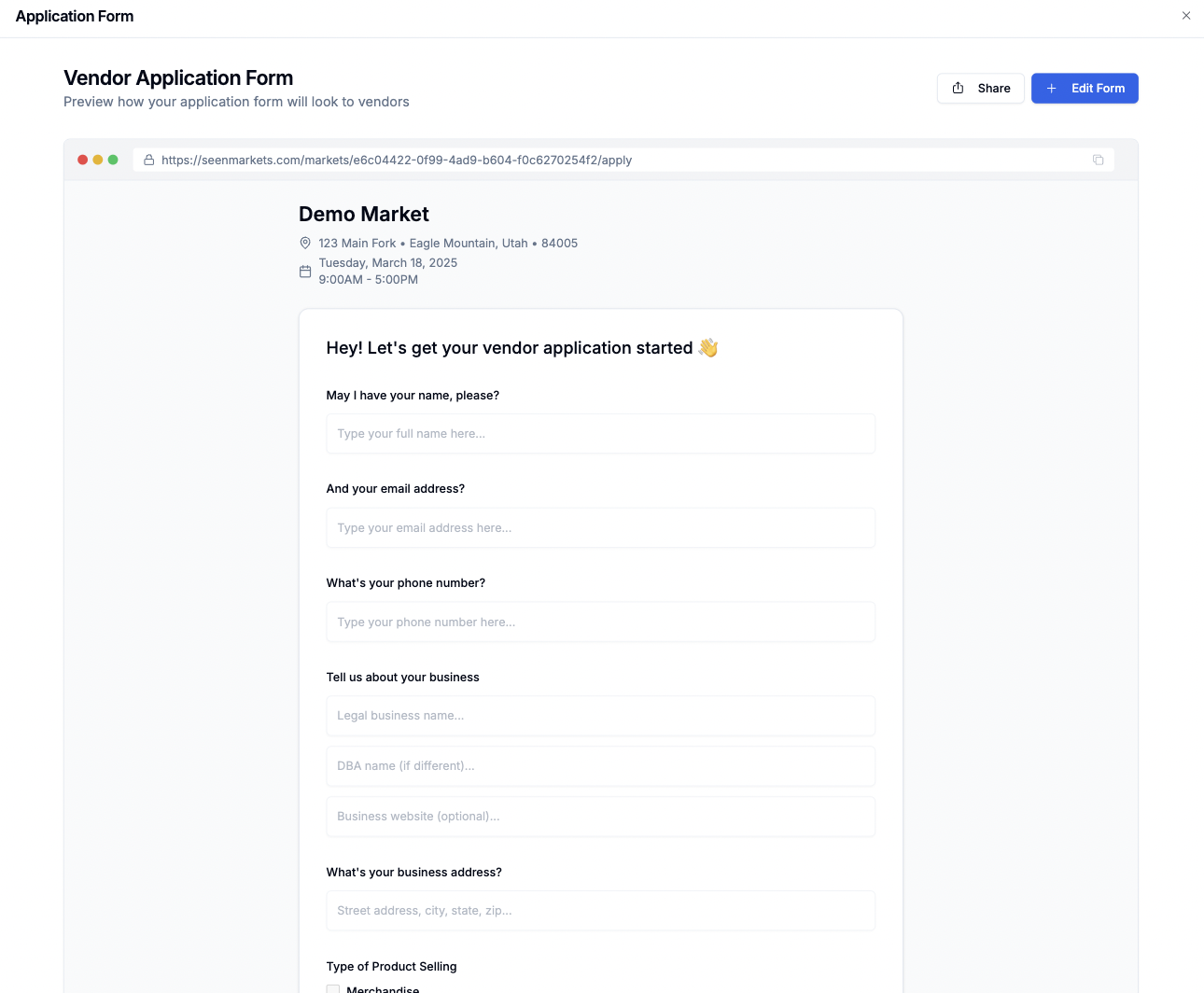The height and width of the screenshot is (993, 1204).
Task: Close the Application Form view
Action: (1186, 16)
